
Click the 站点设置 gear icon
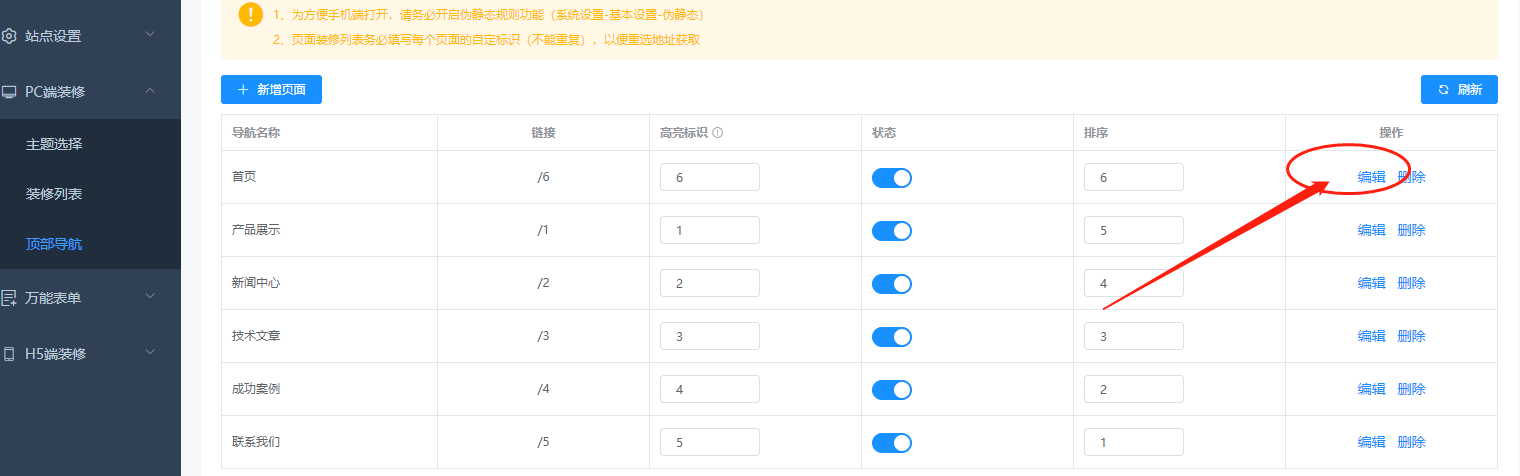tap(9, 36)
